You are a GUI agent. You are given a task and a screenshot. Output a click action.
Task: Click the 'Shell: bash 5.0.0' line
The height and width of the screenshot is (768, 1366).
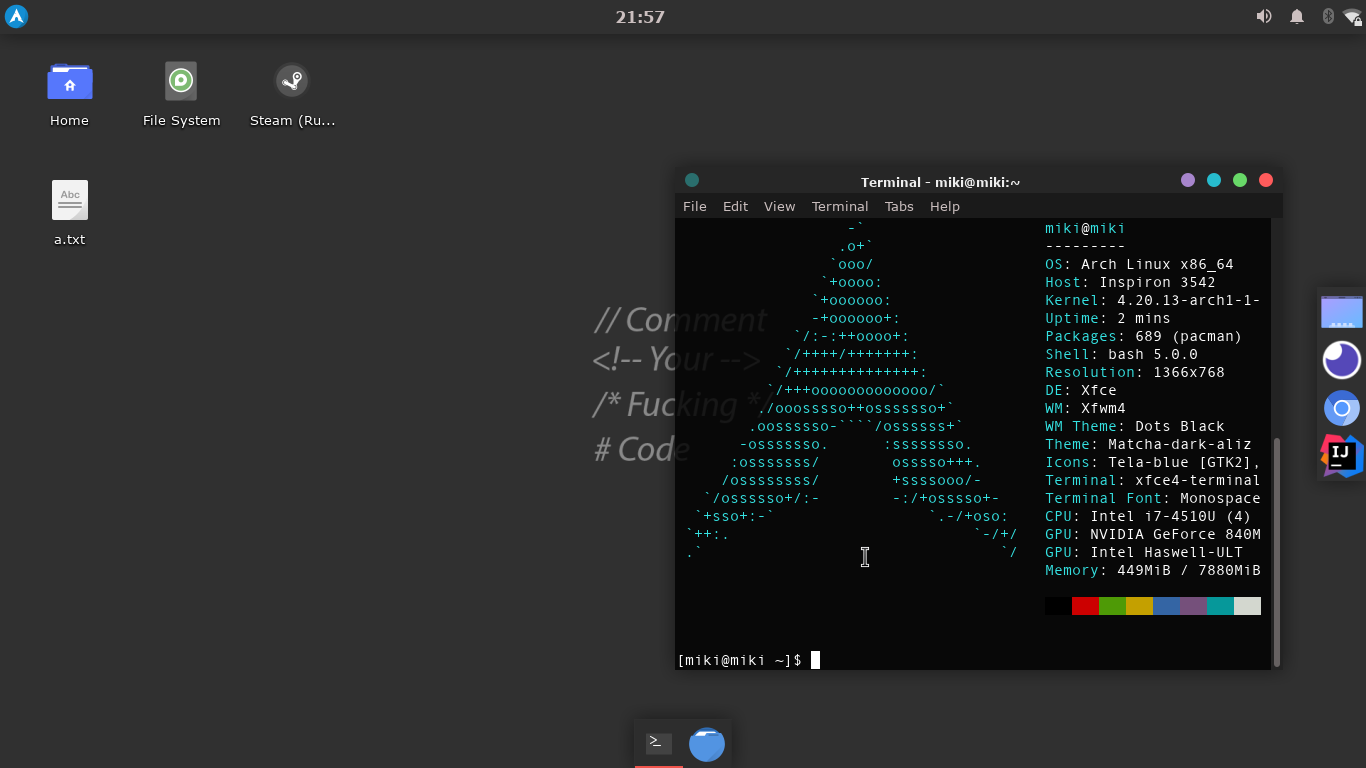[x=1121, y=354]
